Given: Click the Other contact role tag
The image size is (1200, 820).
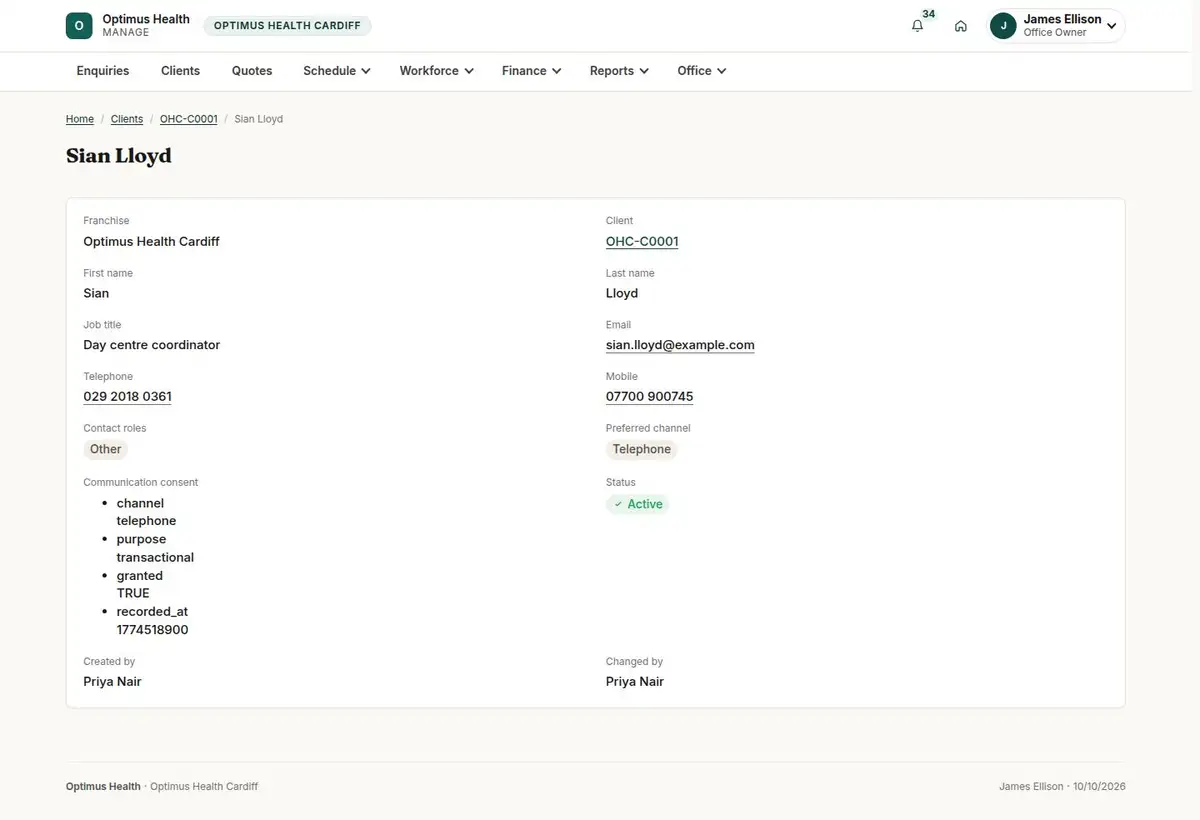Looking at the screenshot, I should (106, 449).
